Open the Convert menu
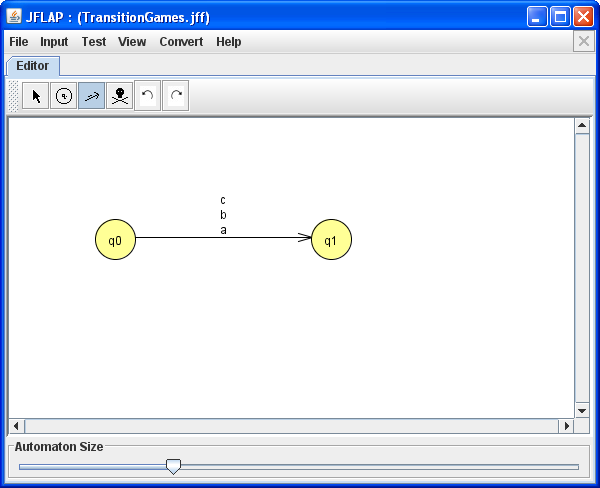600x488 pixels. click(x=181, y=41)
